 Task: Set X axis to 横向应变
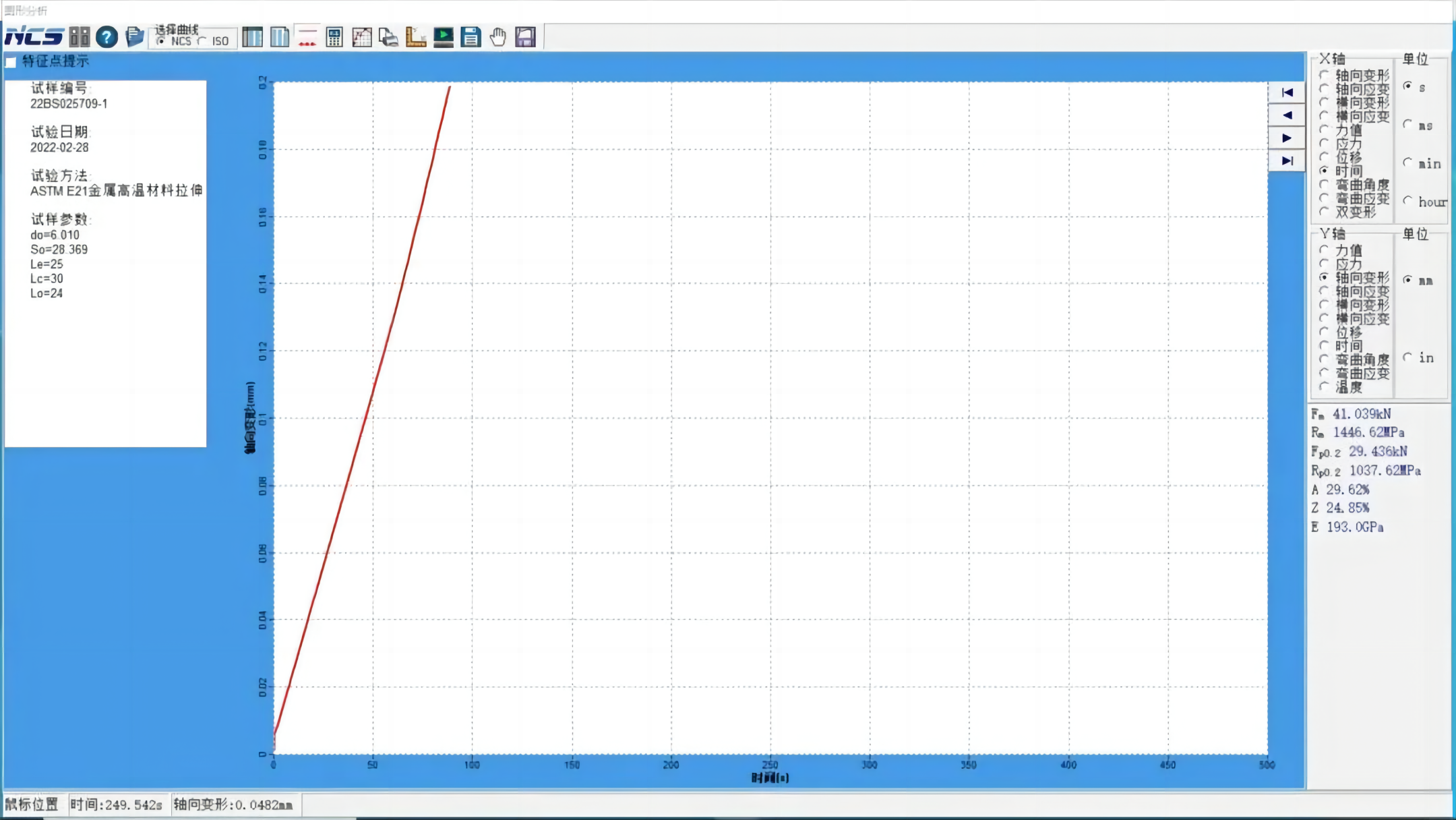(1324, 116)
